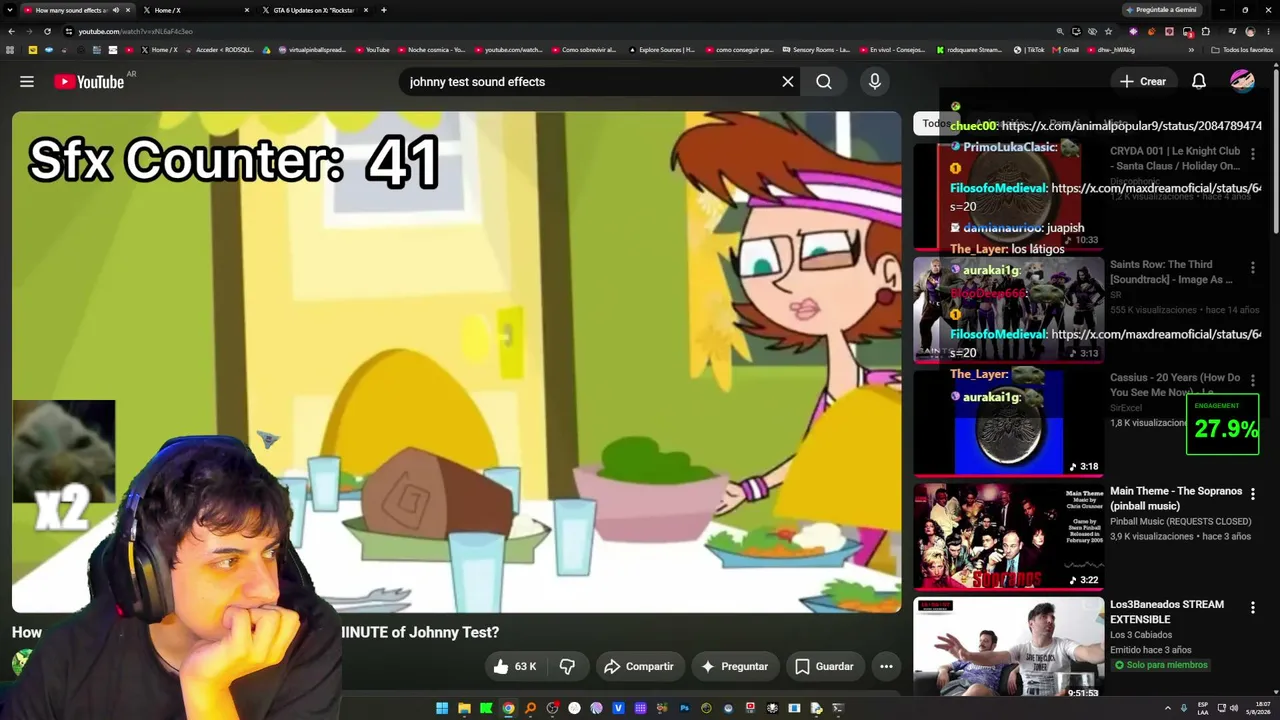Open options for Cassius - 20 Years video
1280x720 pixels.
[x=1253, y=381]
